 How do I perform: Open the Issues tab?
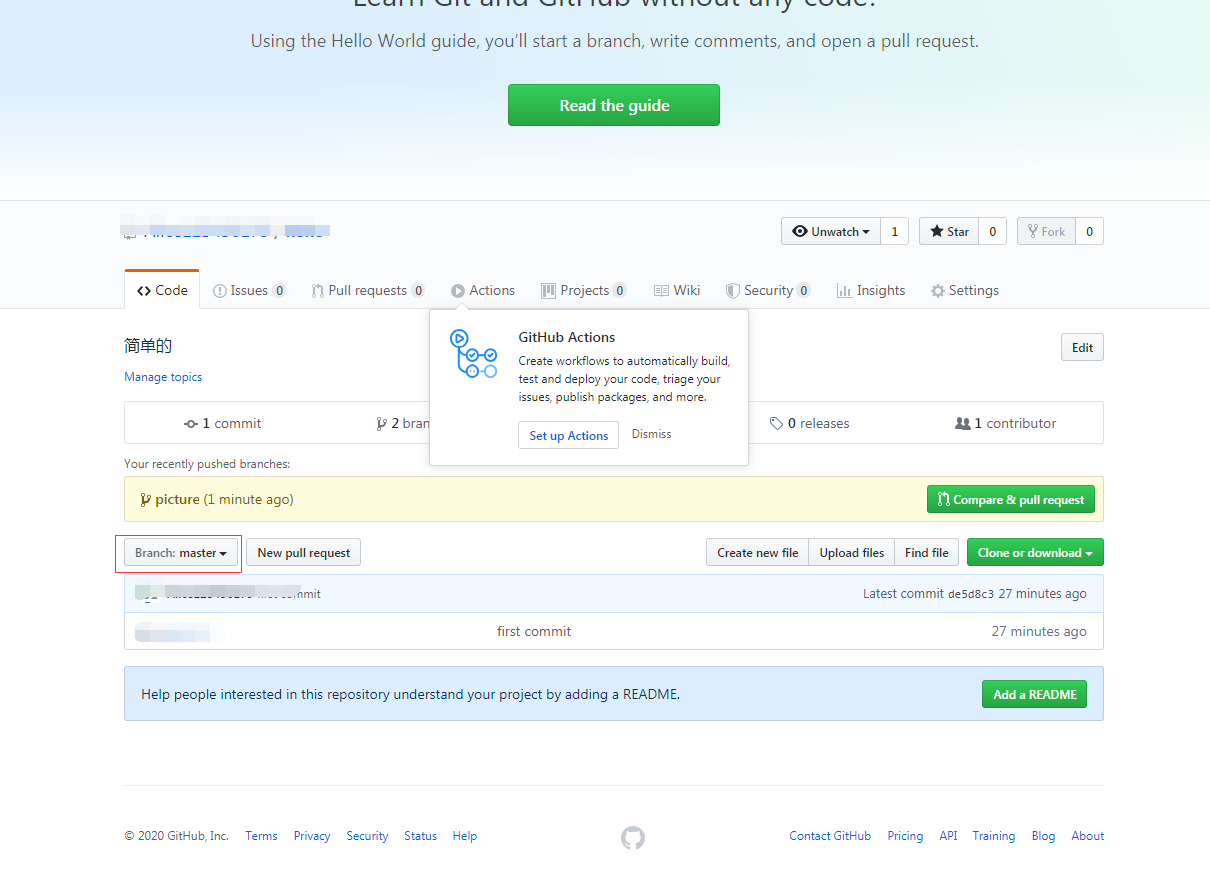coord(249,290)
